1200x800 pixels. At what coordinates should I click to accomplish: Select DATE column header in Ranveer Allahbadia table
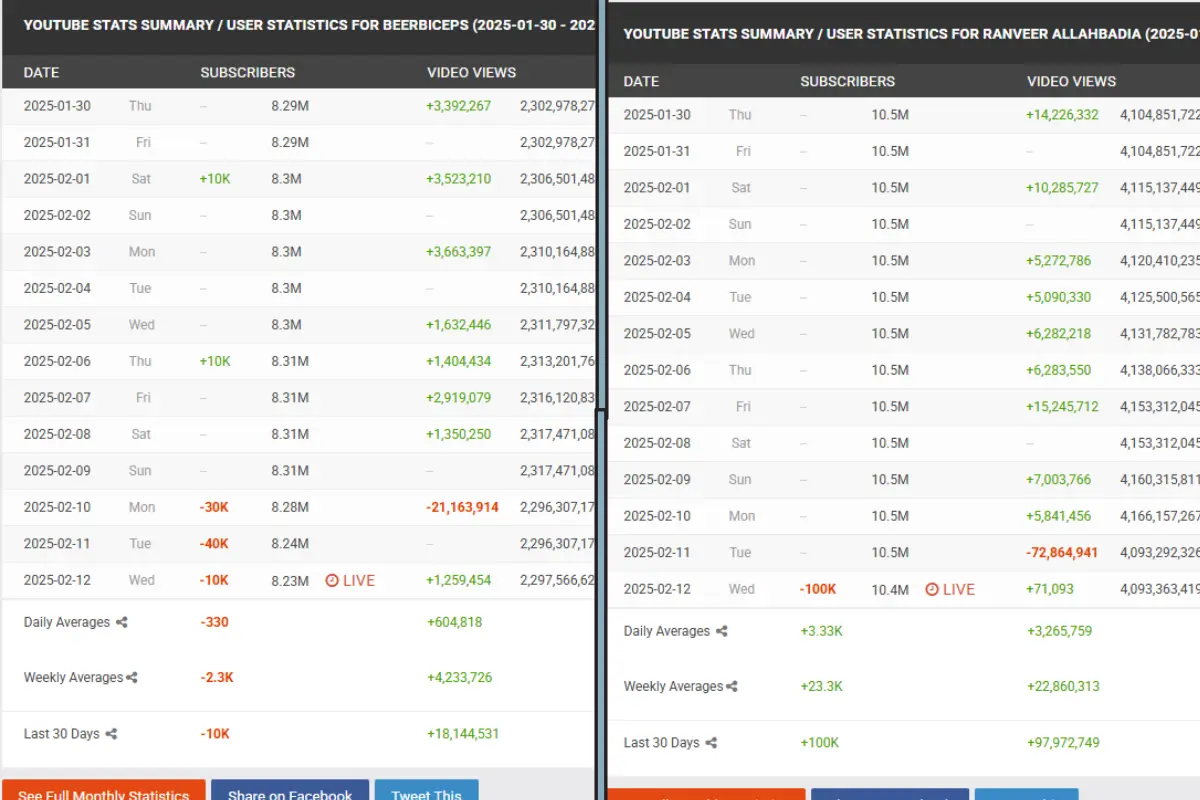tap(641, 81)
